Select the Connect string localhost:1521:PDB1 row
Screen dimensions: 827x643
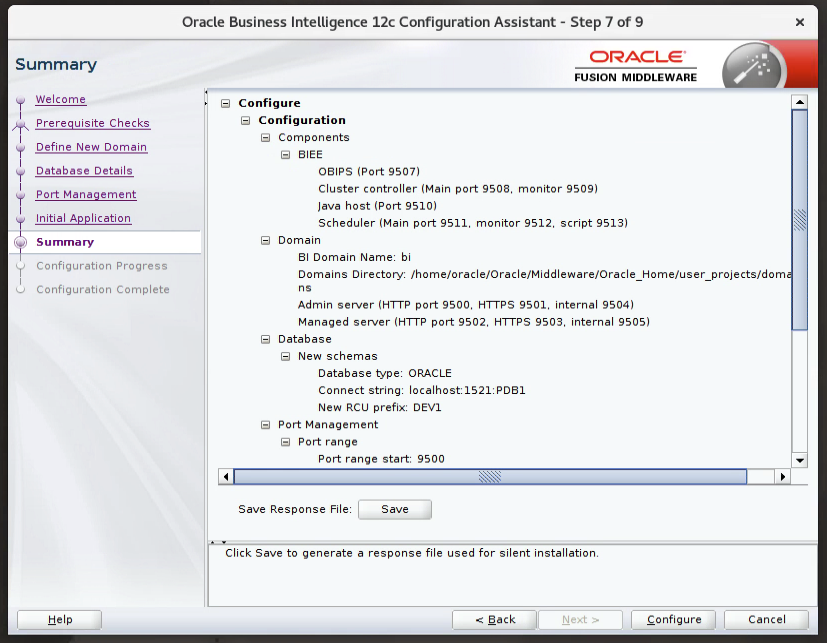(x=421, y=391)
